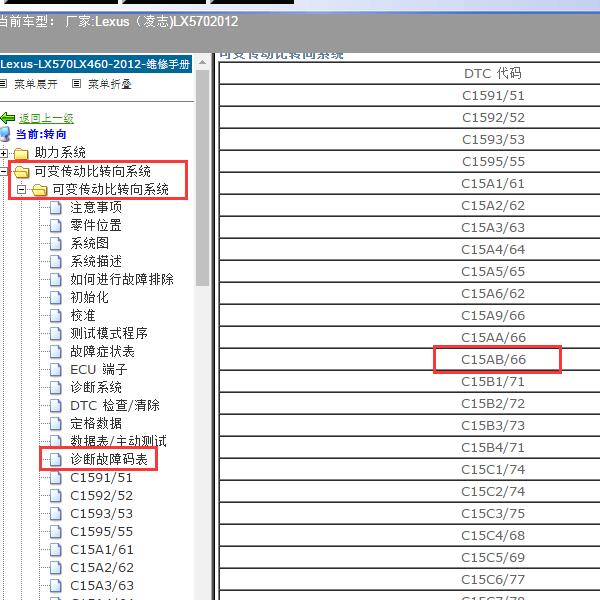
Task: Open the C1591/51 tree document icon
Action: click(x=56, y=478)
